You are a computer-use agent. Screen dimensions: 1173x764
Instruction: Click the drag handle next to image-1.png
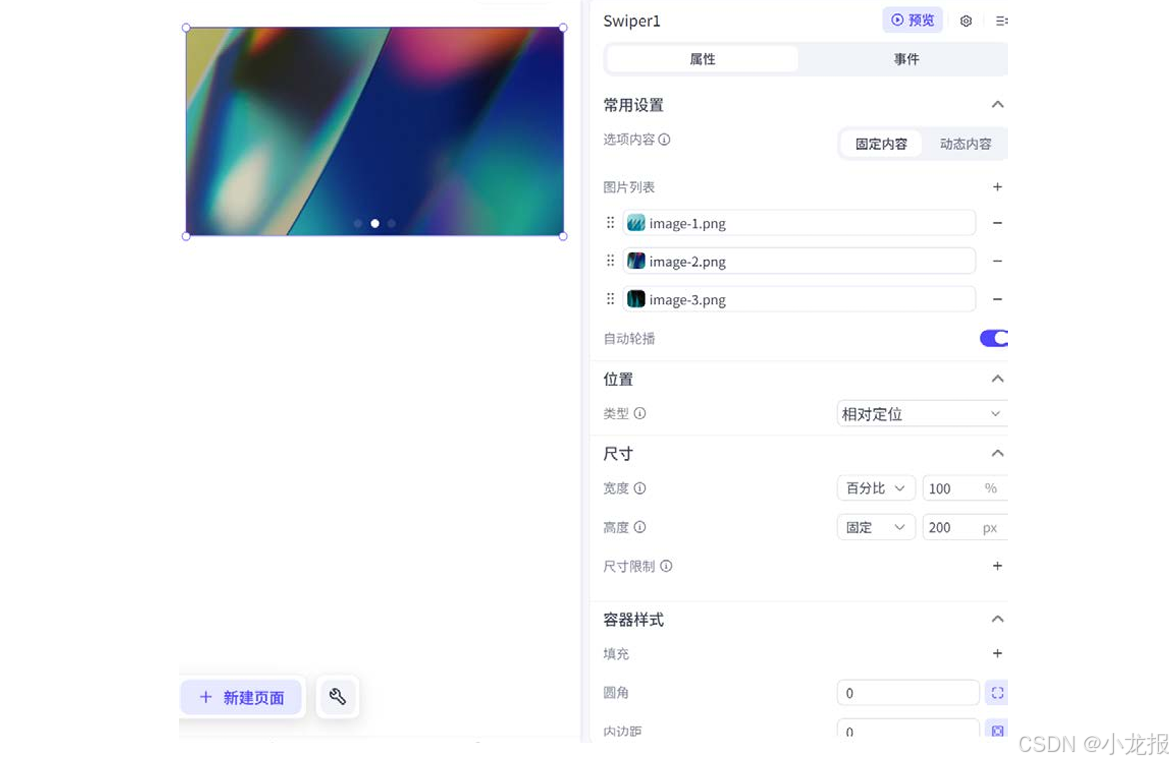coord(610,223)
